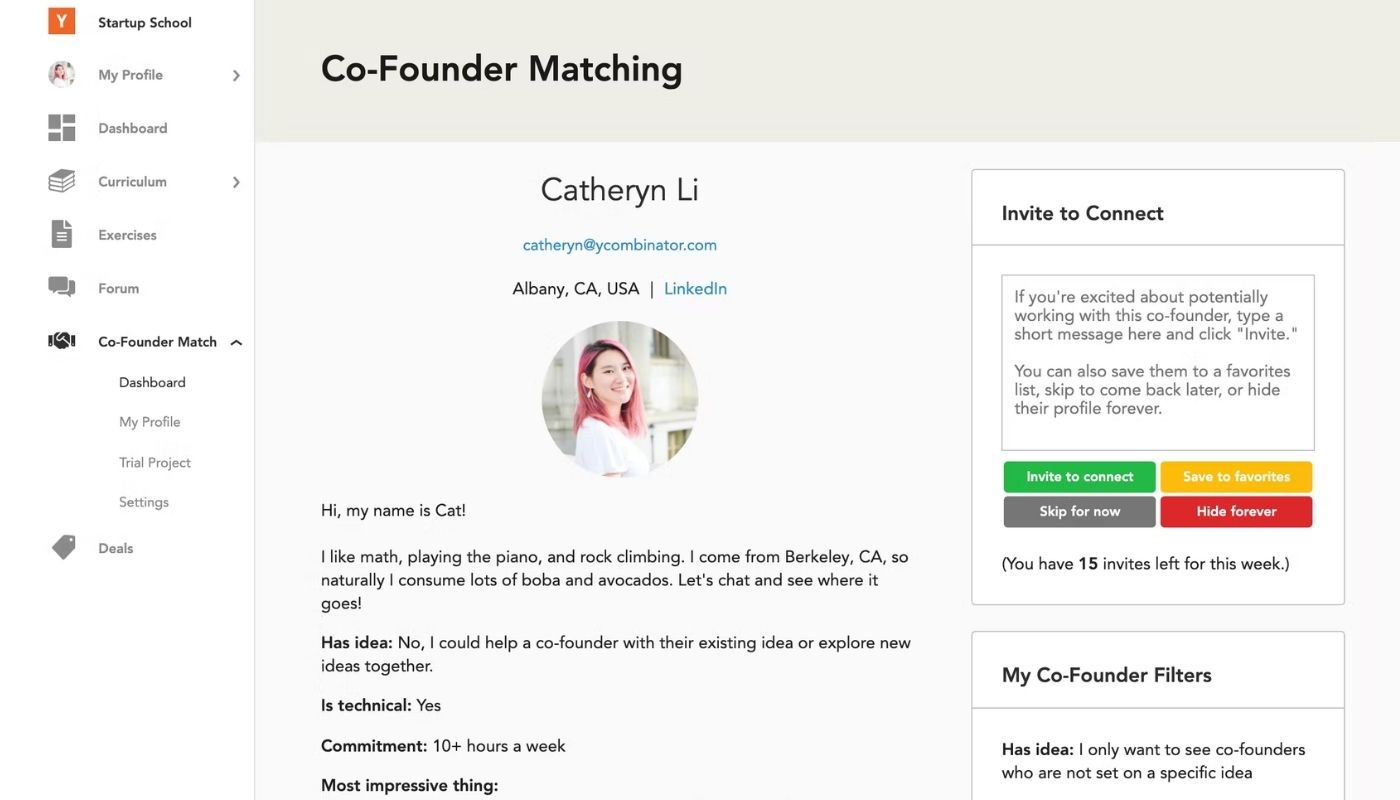Open Deals using the tag icon
The image size is (1400, 800).
(x=61, y=547)
